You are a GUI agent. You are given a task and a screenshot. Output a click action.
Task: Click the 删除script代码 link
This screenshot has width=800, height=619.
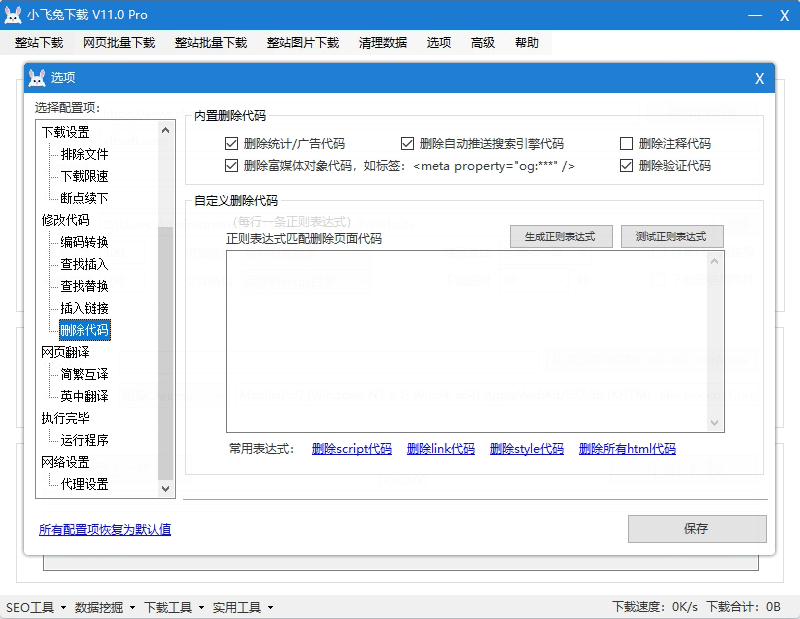pos(351,449)
